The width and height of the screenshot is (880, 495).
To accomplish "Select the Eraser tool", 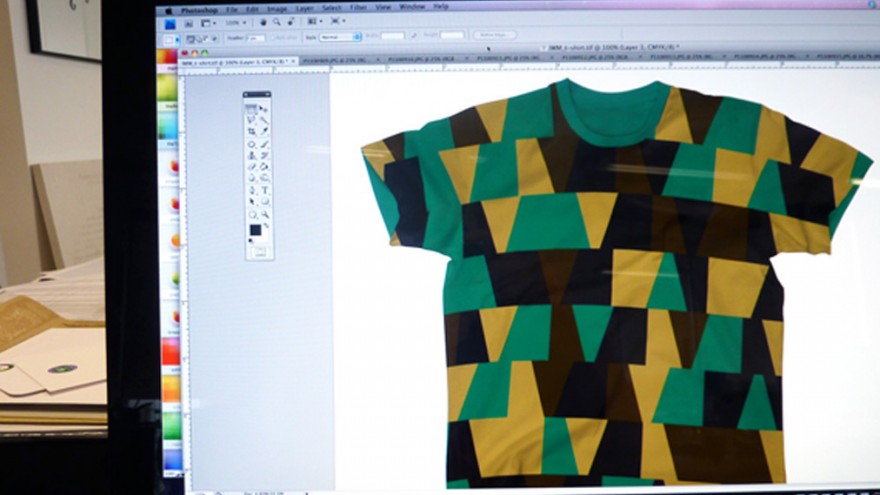I will click(x=251, y=167).
